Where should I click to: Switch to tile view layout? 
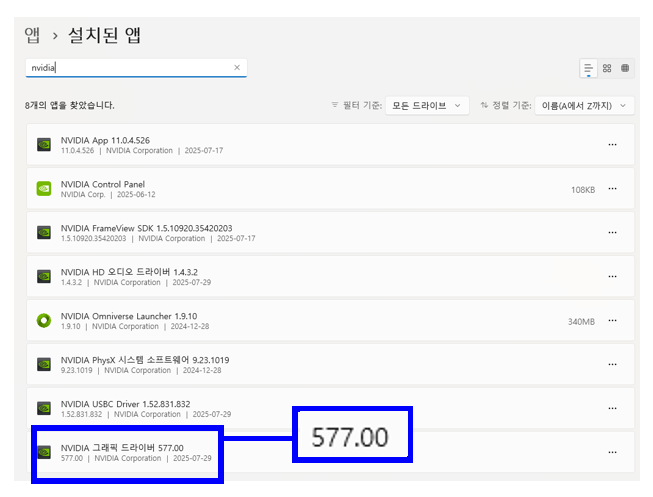tap(625, 68)
